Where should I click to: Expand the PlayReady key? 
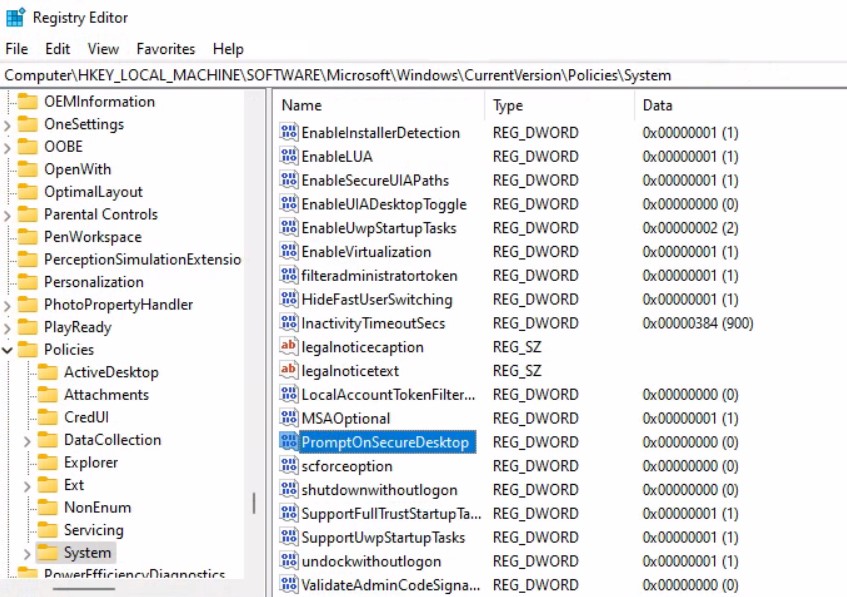coord(7,328)
